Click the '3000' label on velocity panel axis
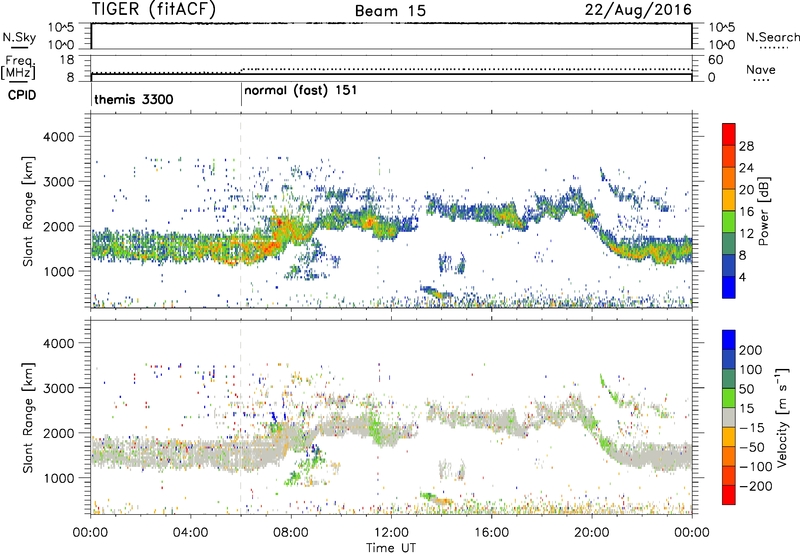This screenshot has width=800, height=554. (x=58, y=389)
